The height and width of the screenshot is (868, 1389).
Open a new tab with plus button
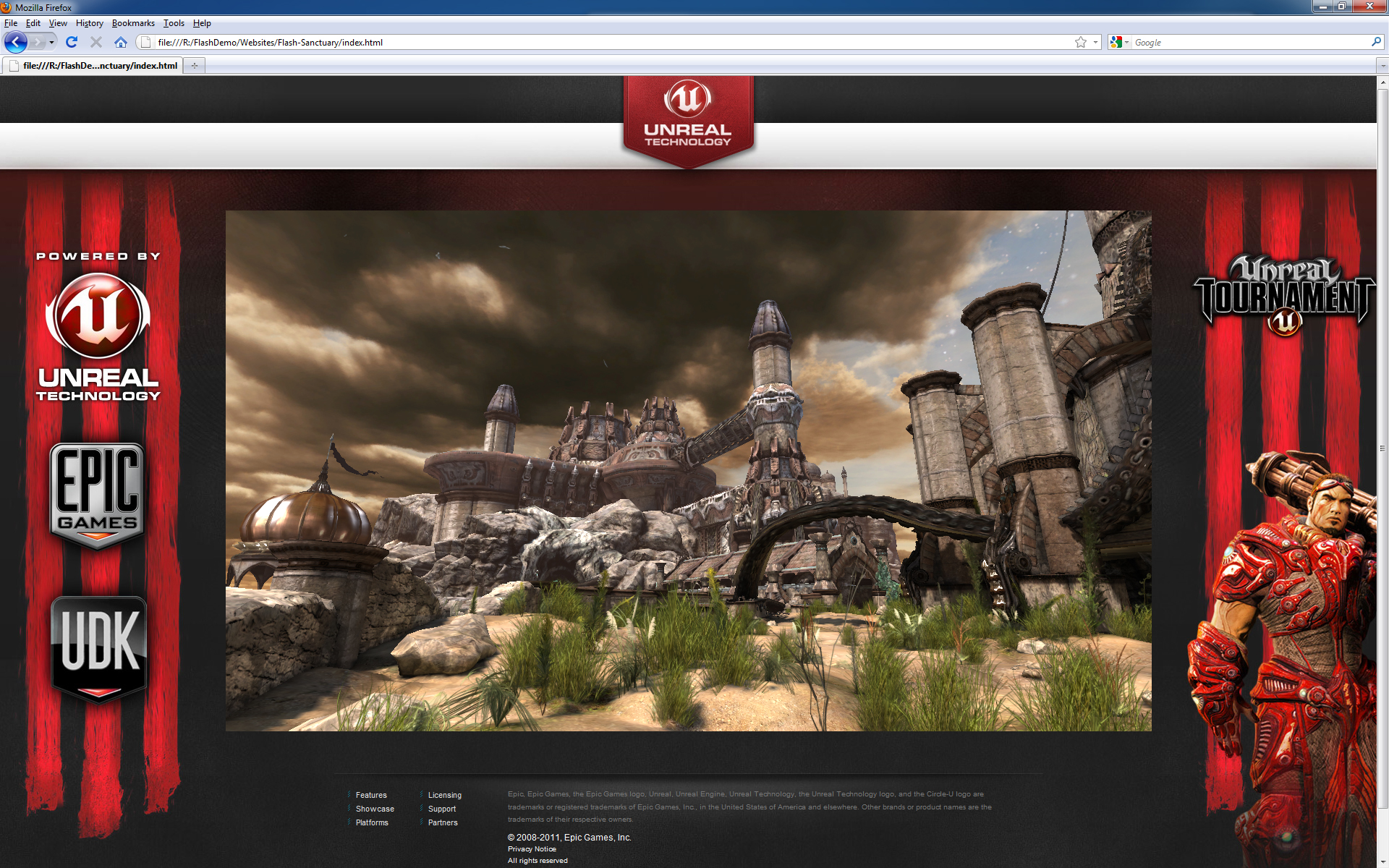pyautogui.click(x=194, y=65)
